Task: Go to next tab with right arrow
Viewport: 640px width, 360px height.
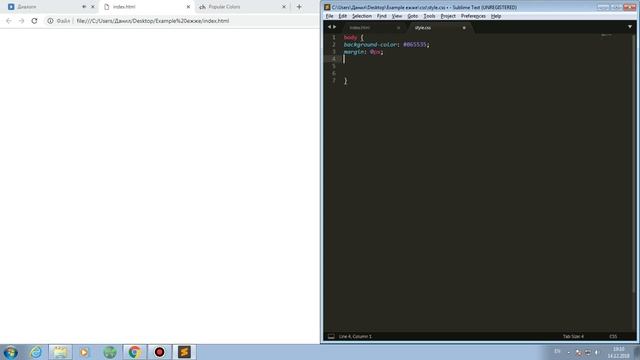Action: [335, 27]
